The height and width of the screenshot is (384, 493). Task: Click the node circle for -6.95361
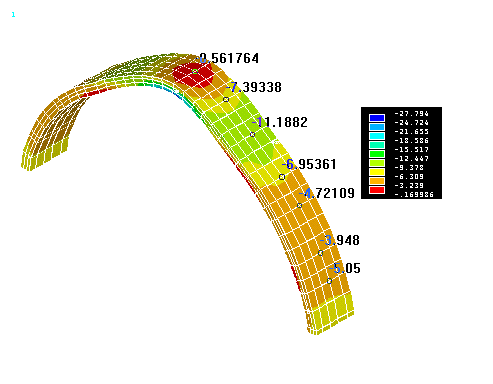click(x=282, y=177)
